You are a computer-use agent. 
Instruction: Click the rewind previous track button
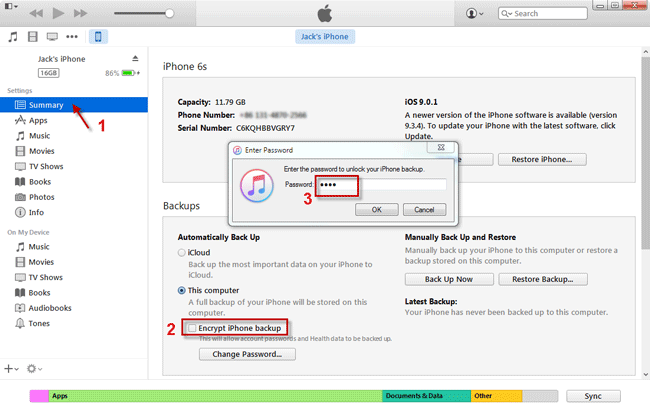tap(36, 13)
